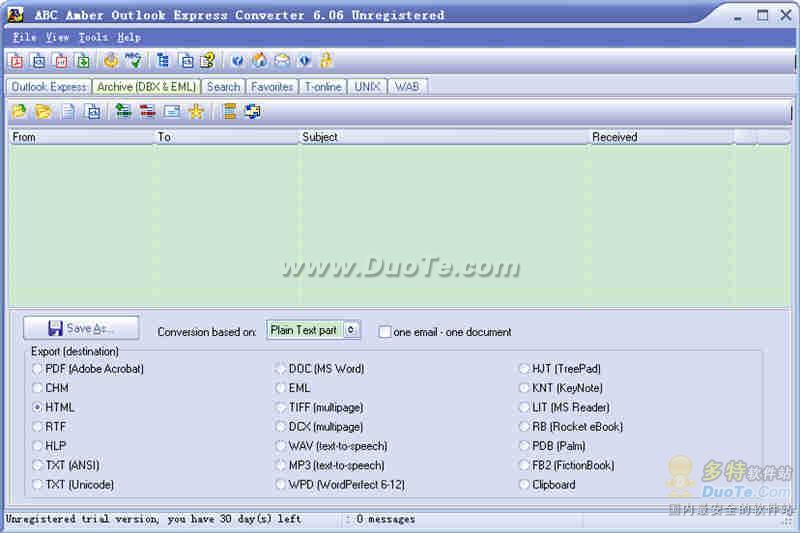Sort messages by the Received column

click(661, 137)
